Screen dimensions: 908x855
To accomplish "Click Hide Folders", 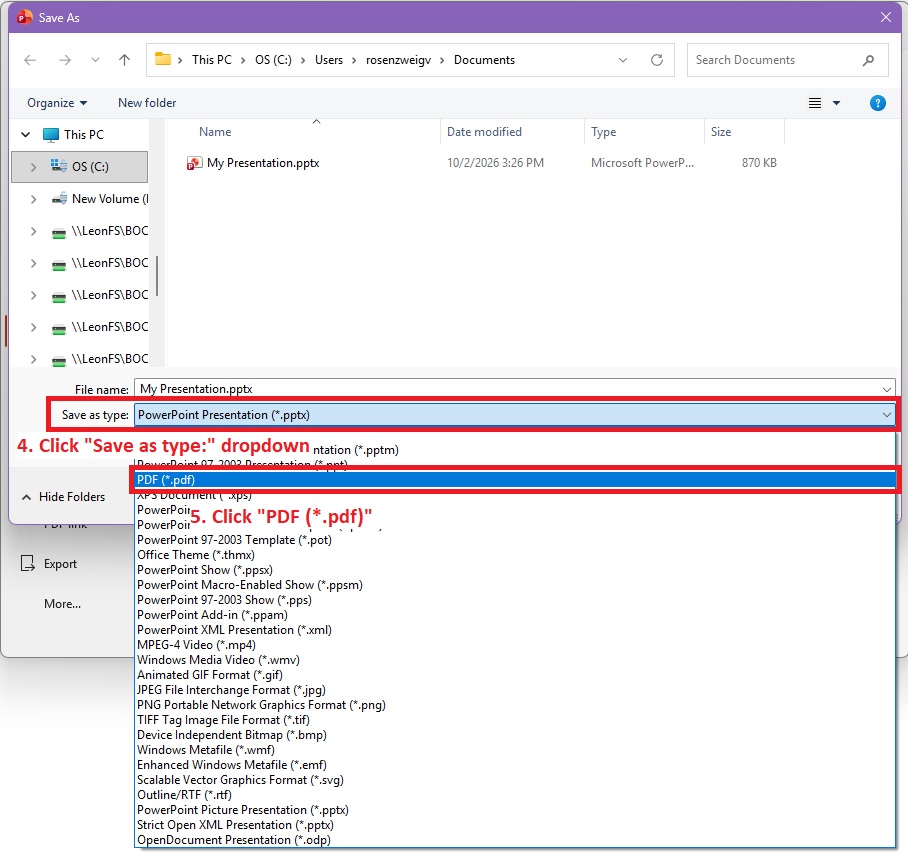I will (64, 497).
